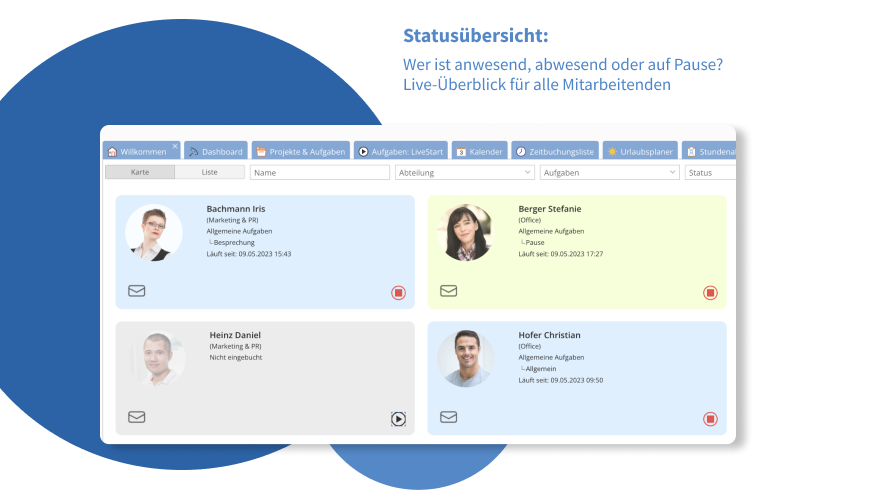Click the Pause task entry

(x=533, y=242)
